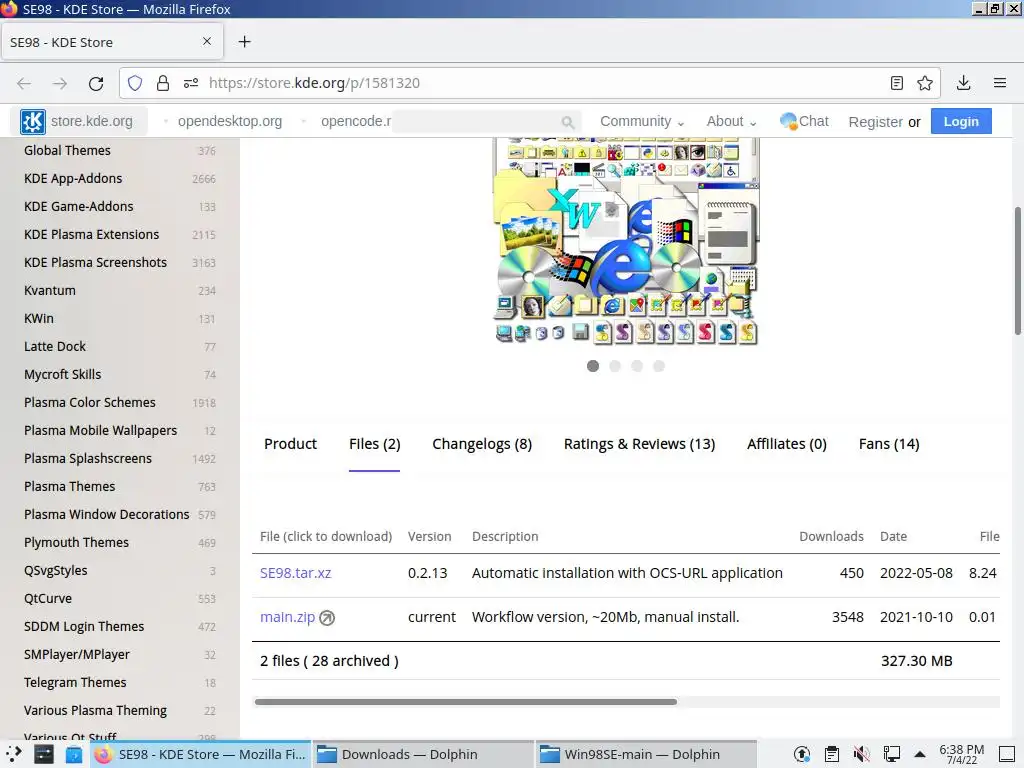Open the network tray icon

[x=891, y=754]
